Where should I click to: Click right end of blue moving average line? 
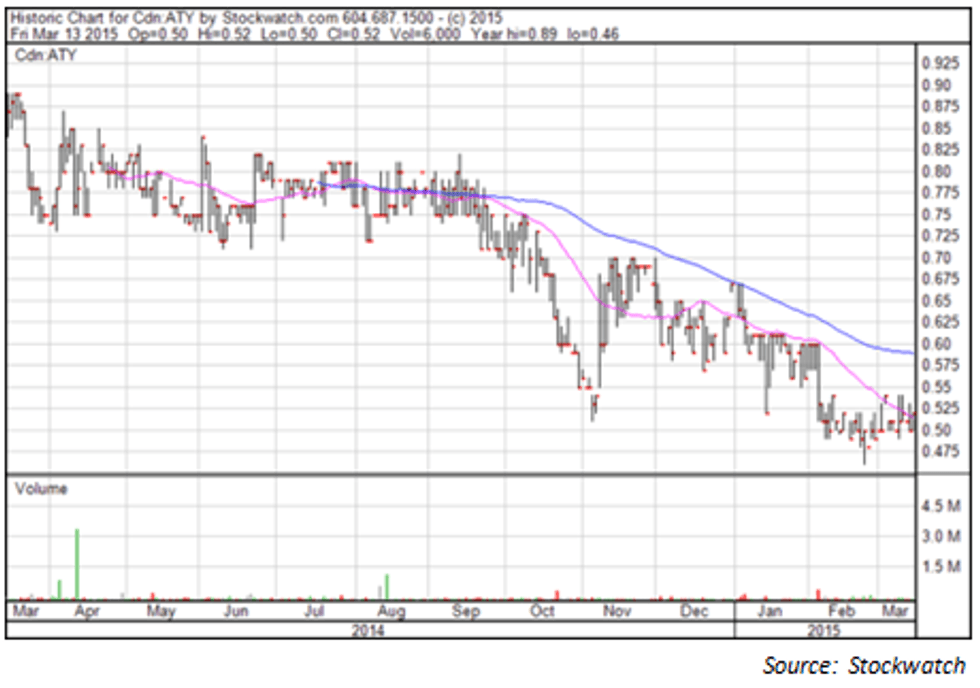coord(912,353)
